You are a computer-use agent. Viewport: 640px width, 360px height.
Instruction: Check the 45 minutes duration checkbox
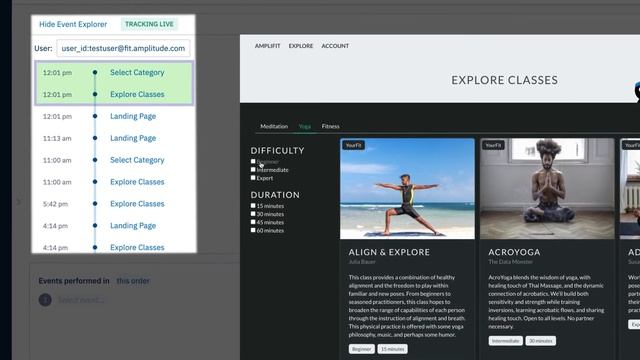click(x=253, y=222)
